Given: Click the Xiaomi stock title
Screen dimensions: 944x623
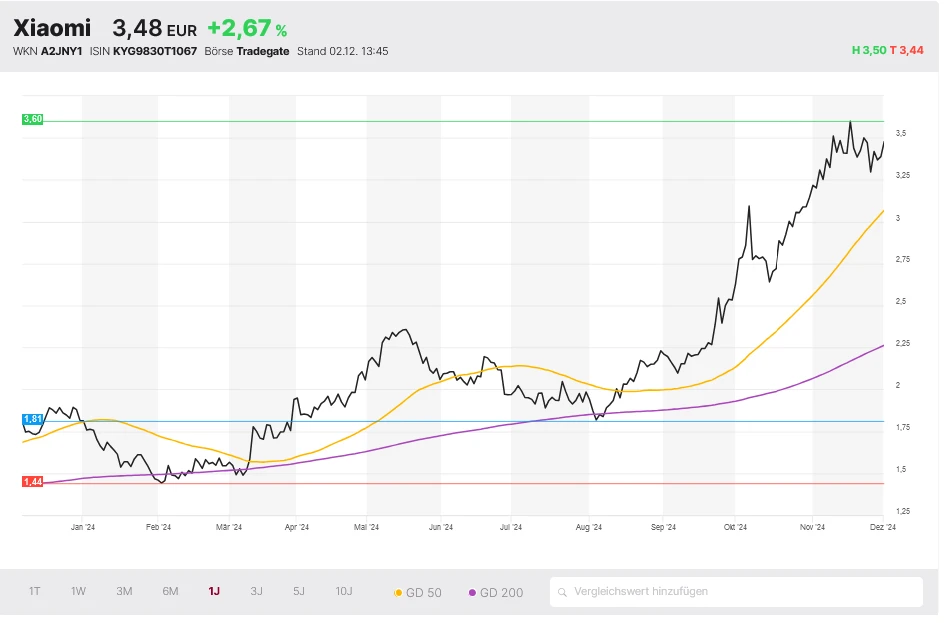Looking at the screenshot, I should click(x=52, y=28).
